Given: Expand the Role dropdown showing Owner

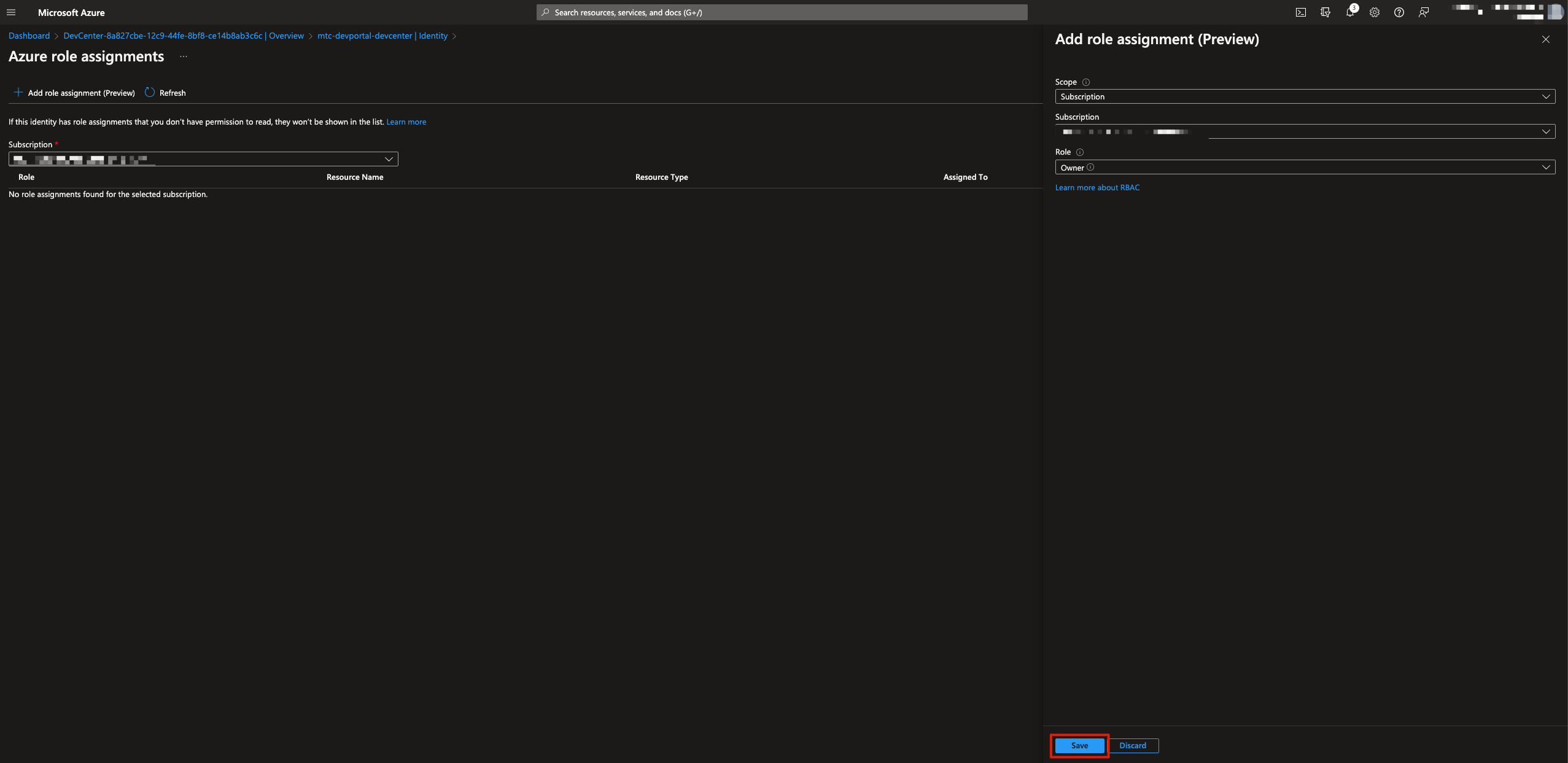Looking at the screenshot, I should pyautogui.click(x=1304, y=168).
